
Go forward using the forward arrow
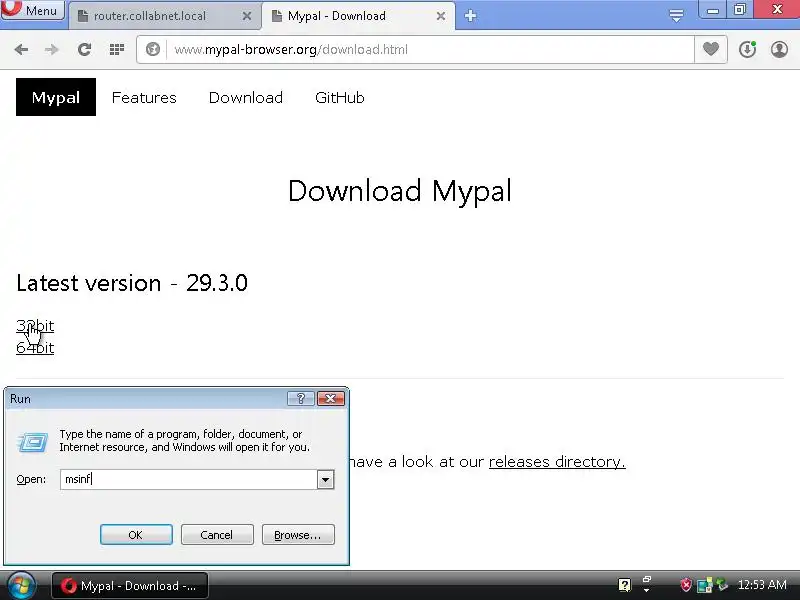coord(52,49)
